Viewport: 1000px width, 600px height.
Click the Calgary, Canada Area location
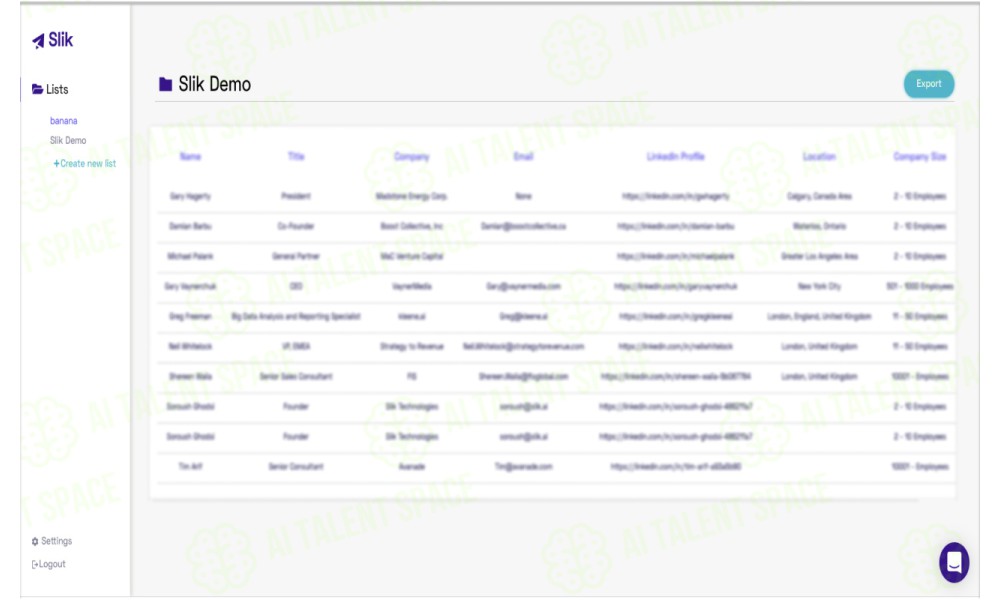point(819,196)
